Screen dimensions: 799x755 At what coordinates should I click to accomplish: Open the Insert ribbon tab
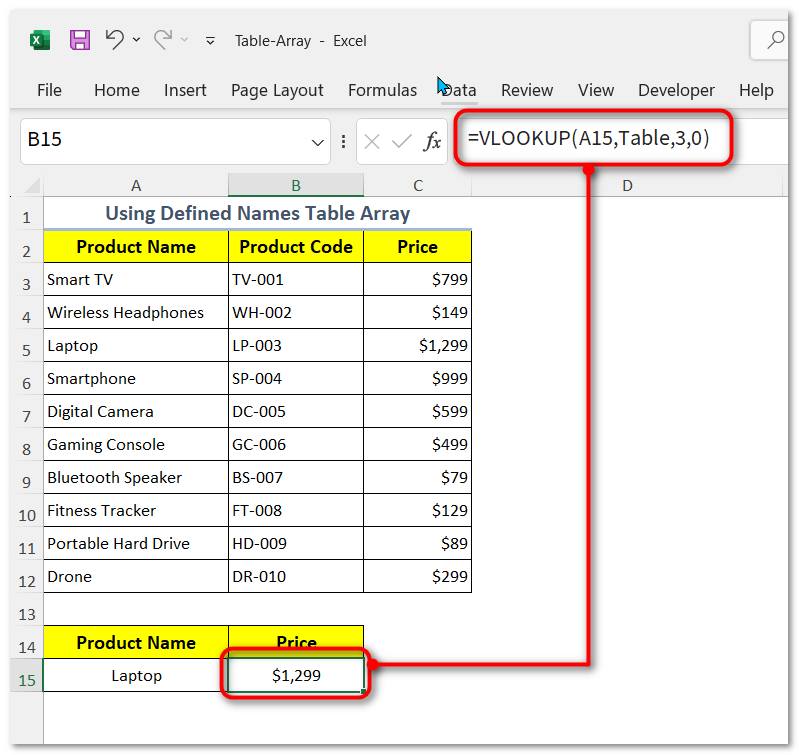(x=185, y=90)
